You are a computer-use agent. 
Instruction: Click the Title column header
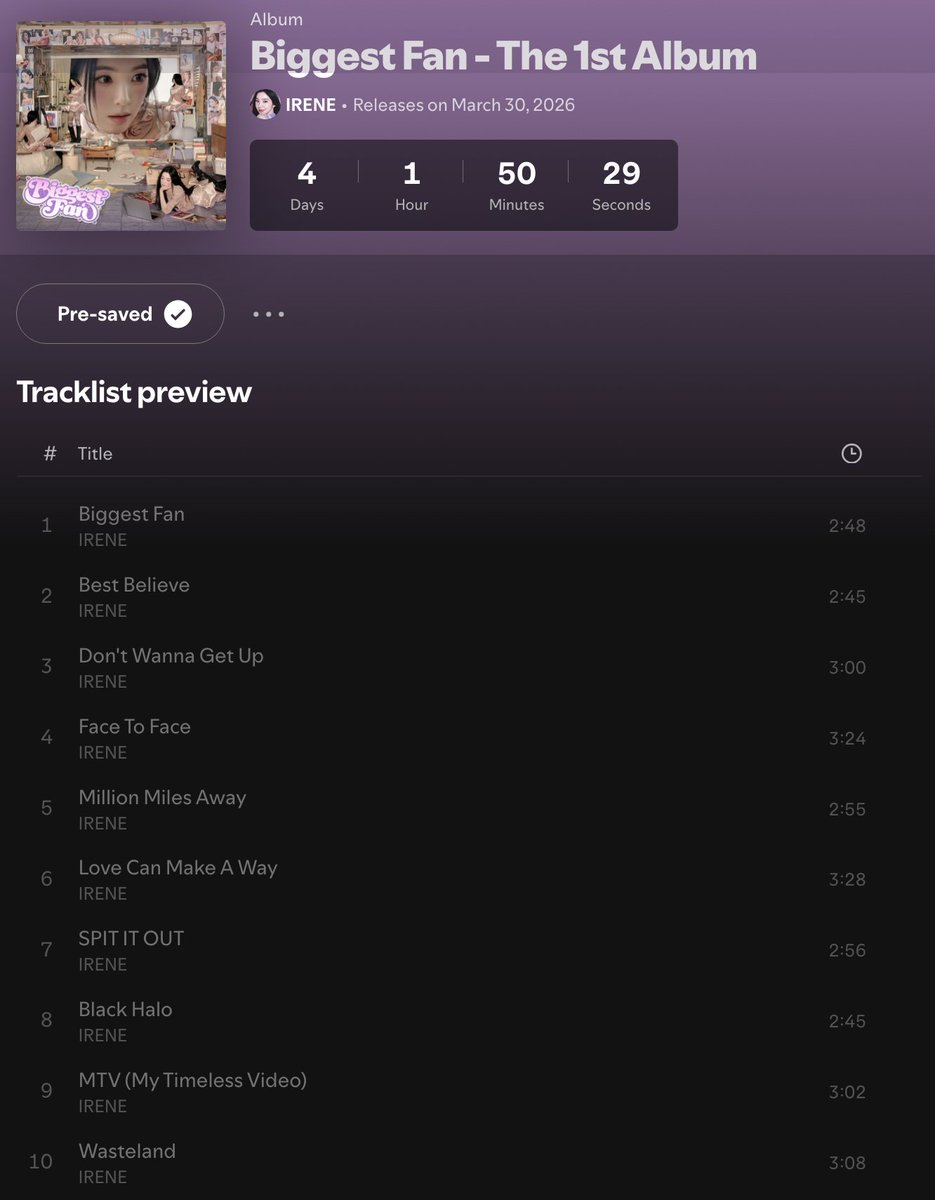[x=95, y=453]
